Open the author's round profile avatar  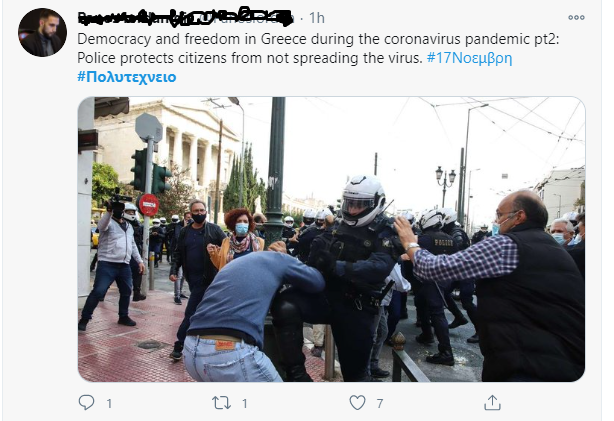click(42, 33)
